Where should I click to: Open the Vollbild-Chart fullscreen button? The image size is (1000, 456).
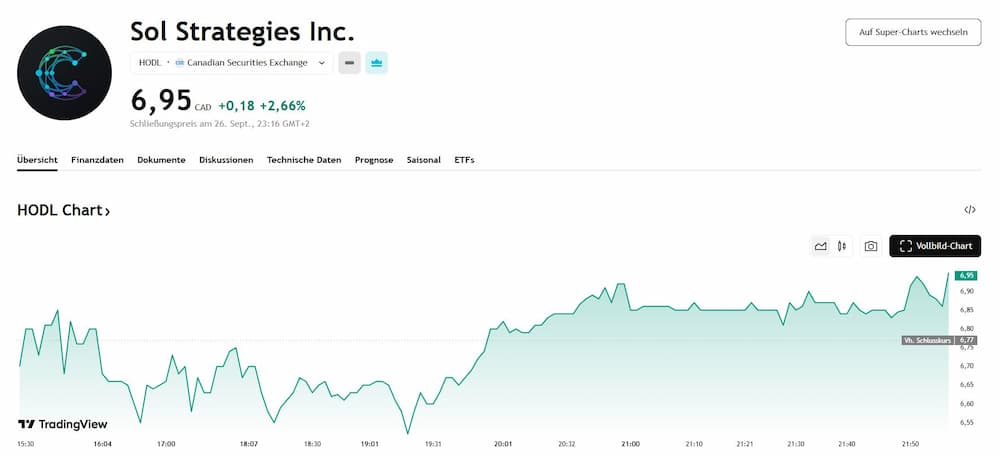point(935,246)
